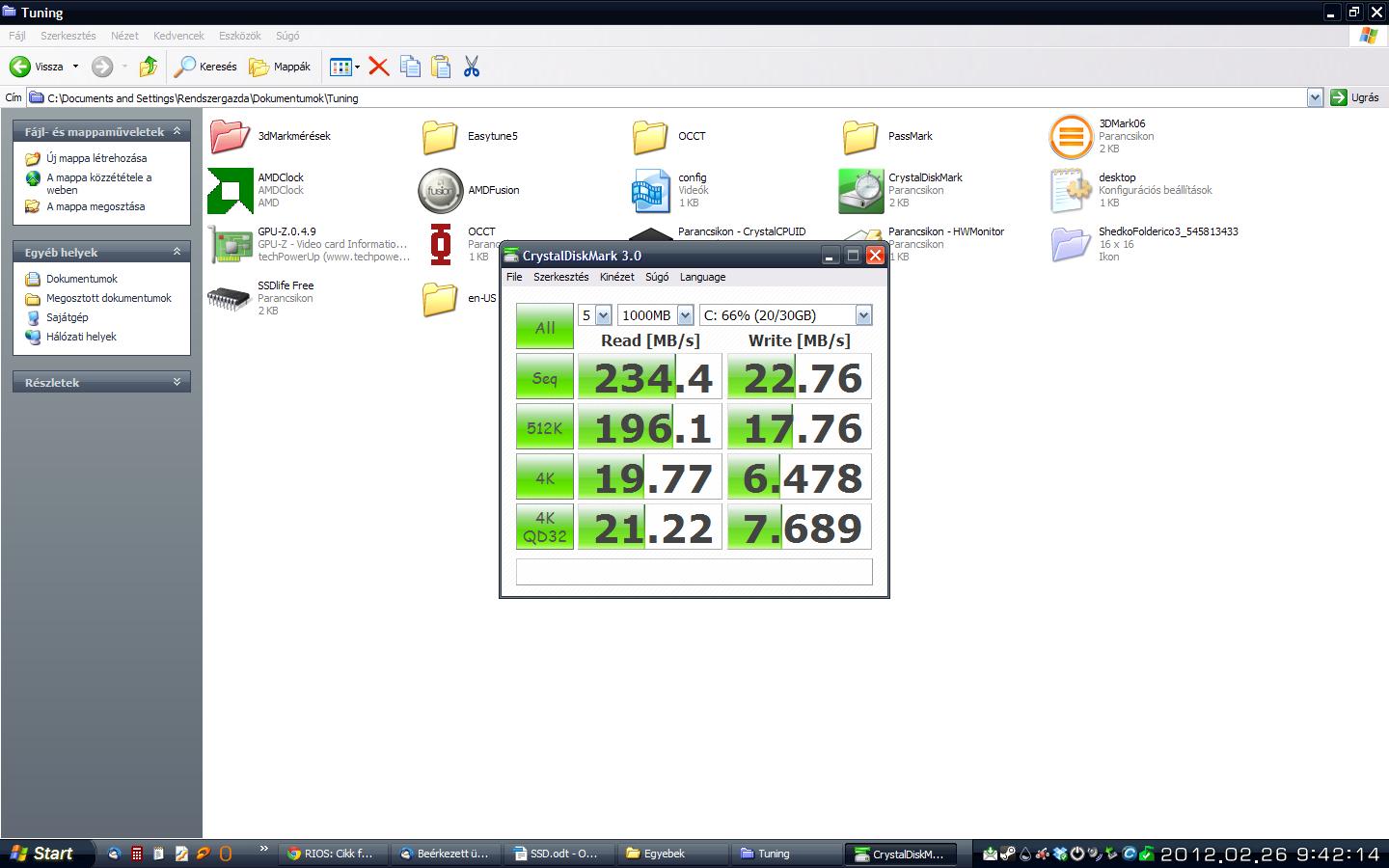Click A mappa közzététele a weben link
1389x868 pixels.
pos(99,183)
